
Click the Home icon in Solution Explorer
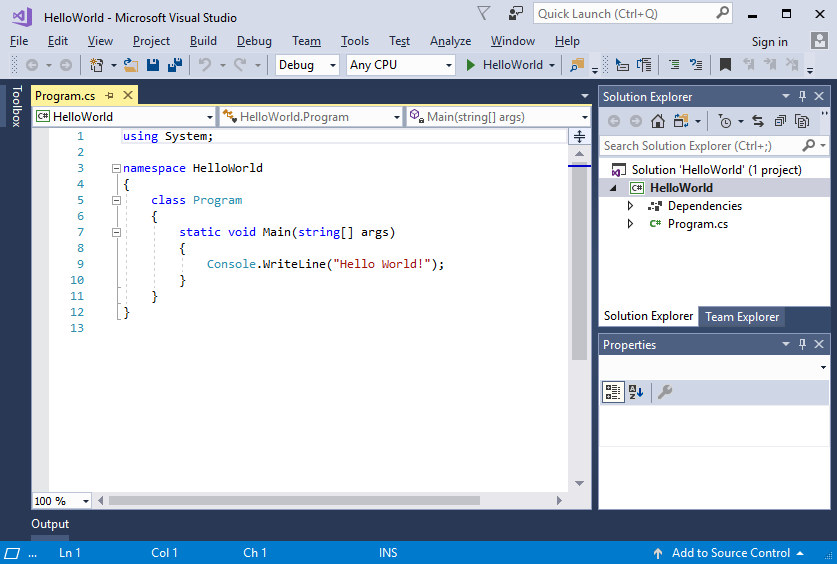[657, 121]
